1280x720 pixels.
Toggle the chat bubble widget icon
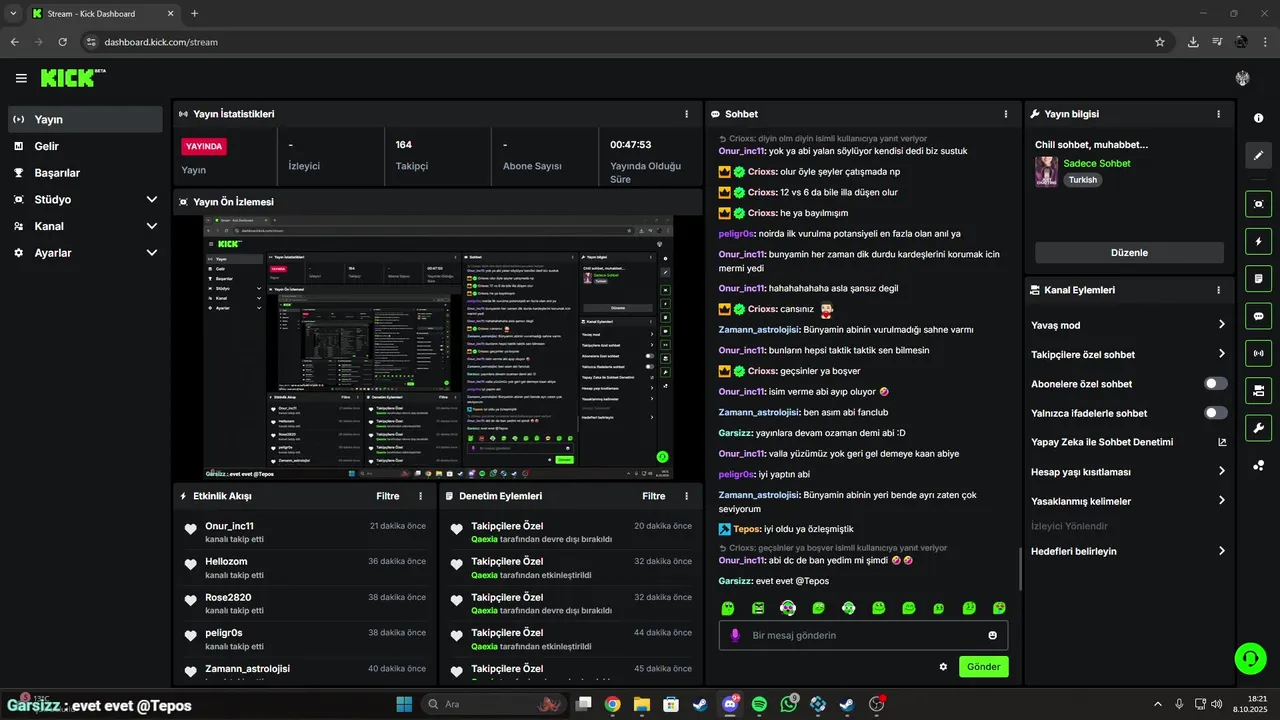1258,316
